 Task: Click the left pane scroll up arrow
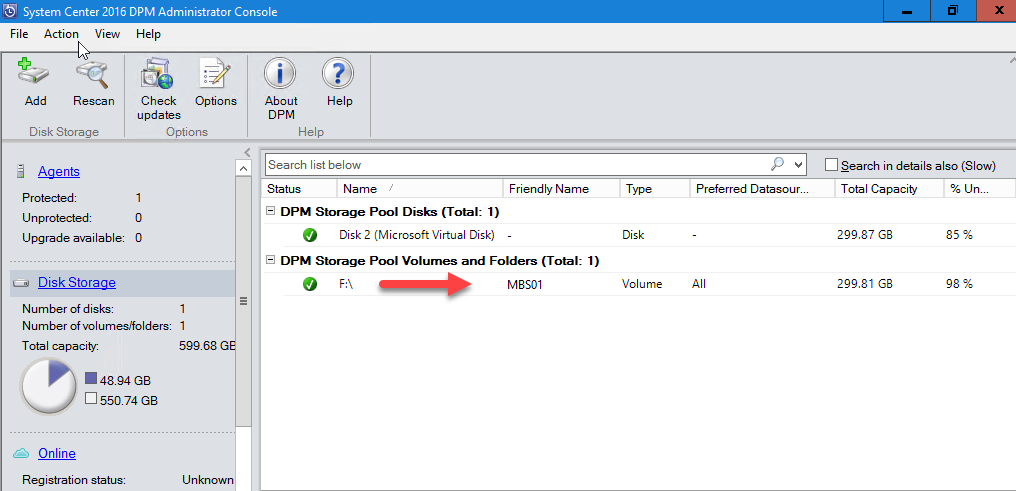click(x=244, y=169)
